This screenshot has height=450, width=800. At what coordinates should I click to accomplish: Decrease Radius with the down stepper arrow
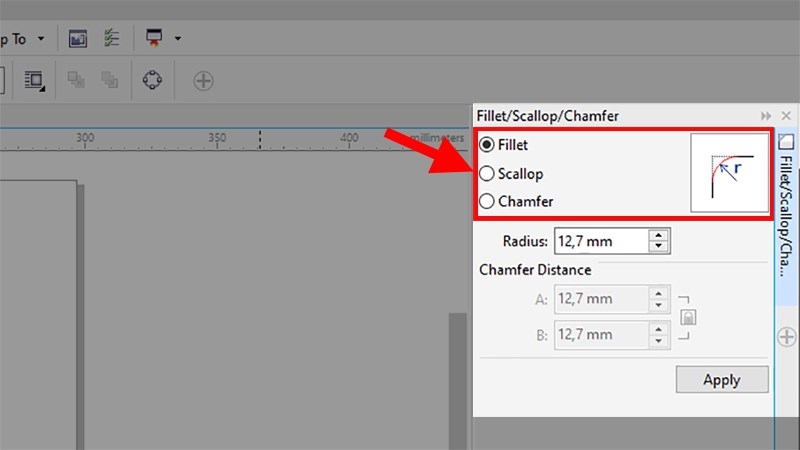tap(658, 246)
